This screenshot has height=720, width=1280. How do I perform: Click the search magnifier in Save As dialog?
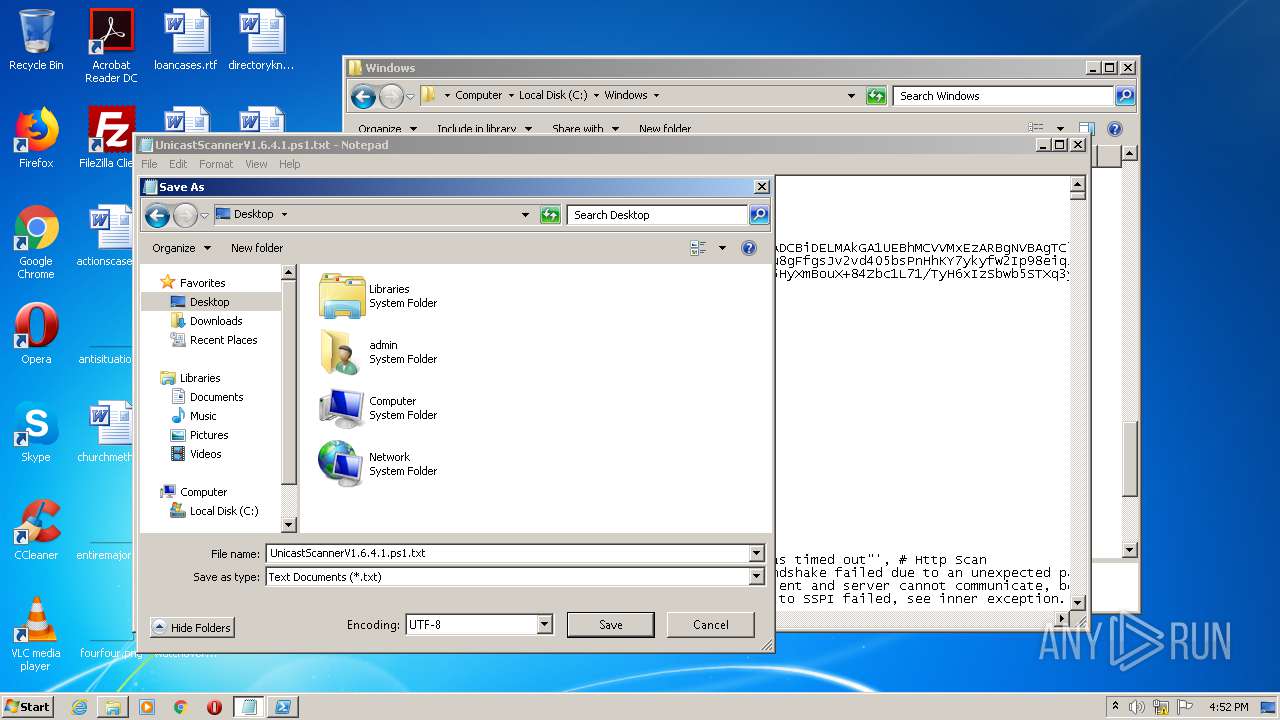tap(759, 215)
